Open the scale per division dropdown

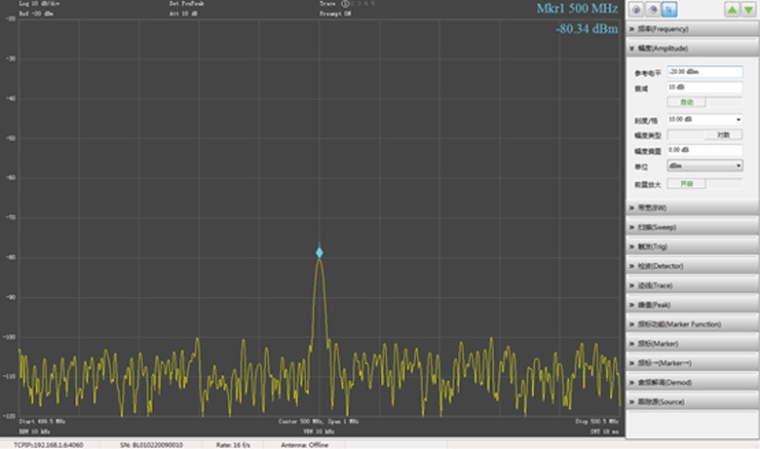704,119
